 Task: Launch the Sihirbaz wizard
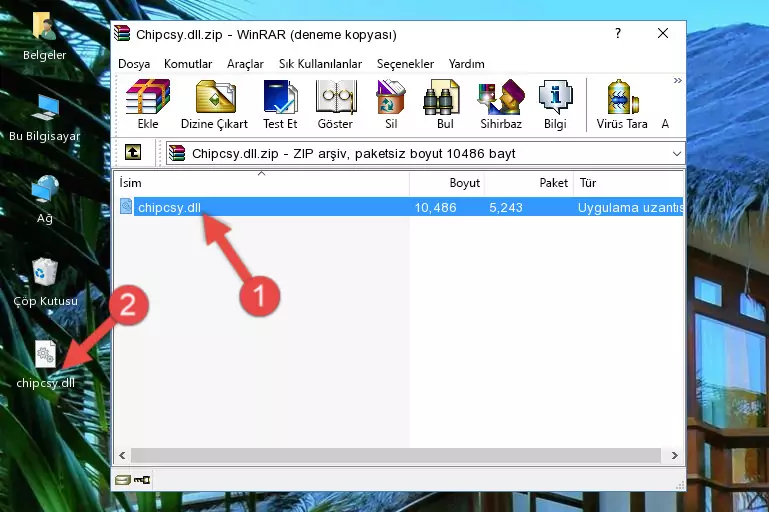coord(501,104)
